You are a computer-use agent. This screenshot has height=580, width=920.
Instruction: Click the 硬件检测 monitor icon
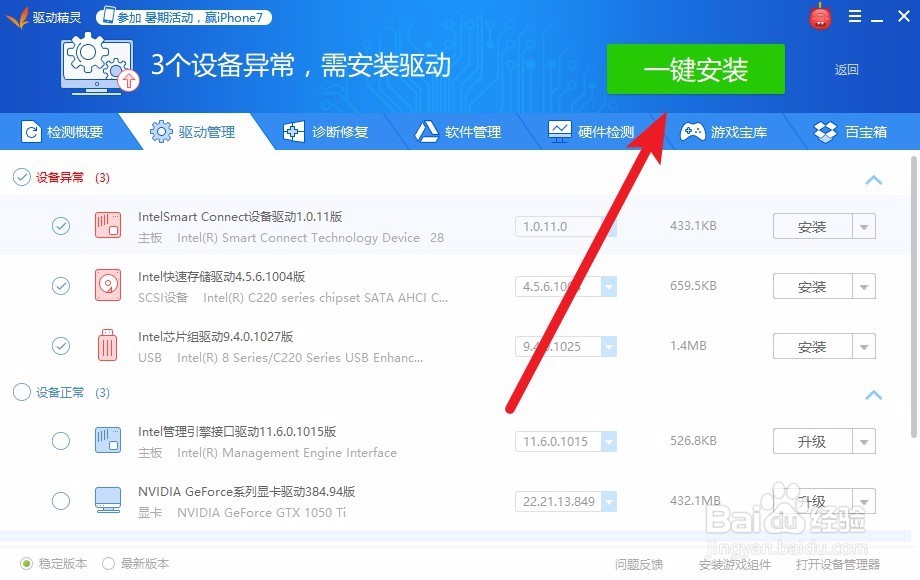[559, 132]
